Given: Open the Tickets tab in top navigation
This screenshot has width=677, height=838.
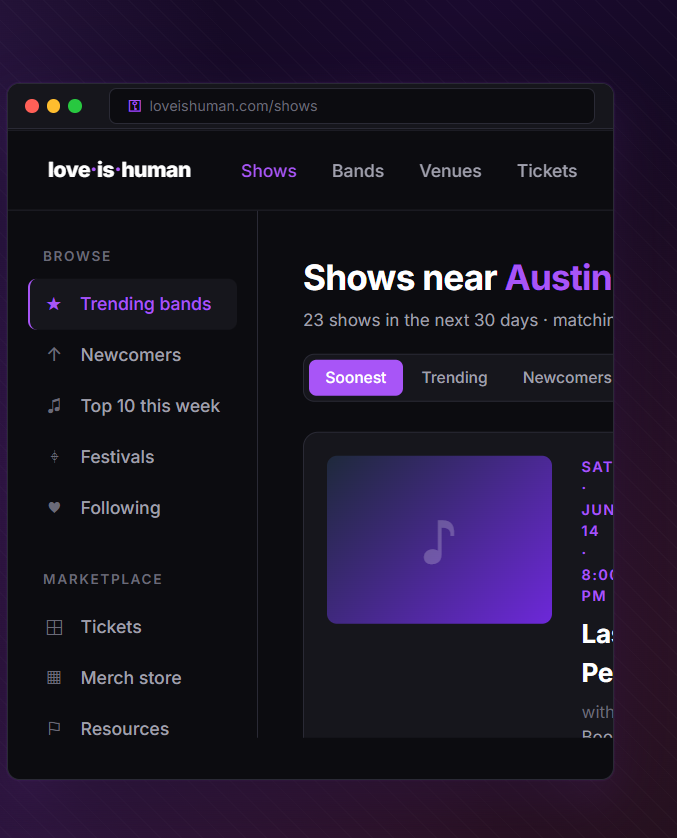Looking at the screenshot, I should point(547,171).
